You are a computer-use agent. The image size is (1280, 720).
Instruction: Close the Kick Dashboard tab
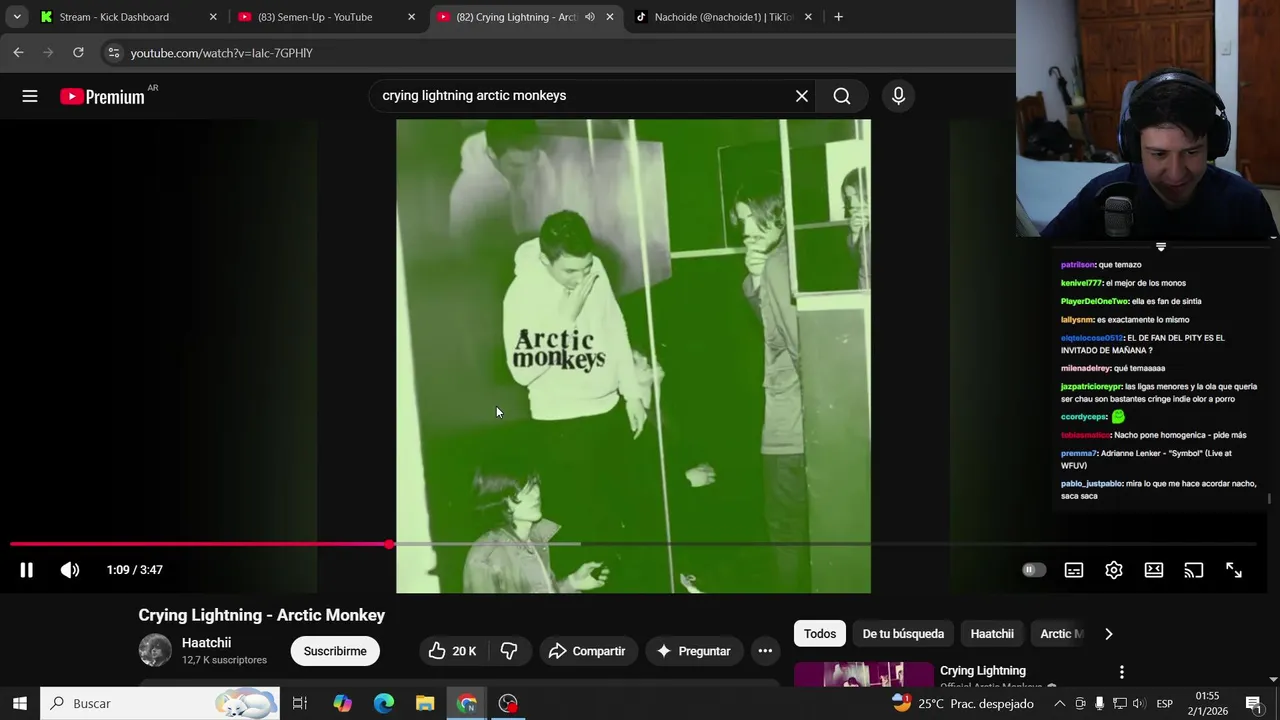(x=213, y=17)
